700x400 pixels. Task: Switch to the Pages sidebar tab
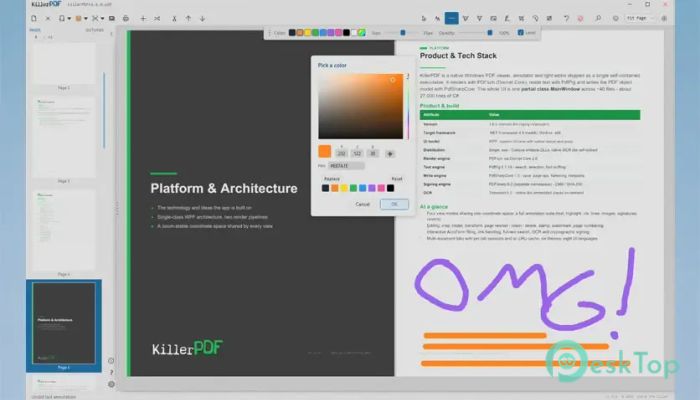pos(35,30)
